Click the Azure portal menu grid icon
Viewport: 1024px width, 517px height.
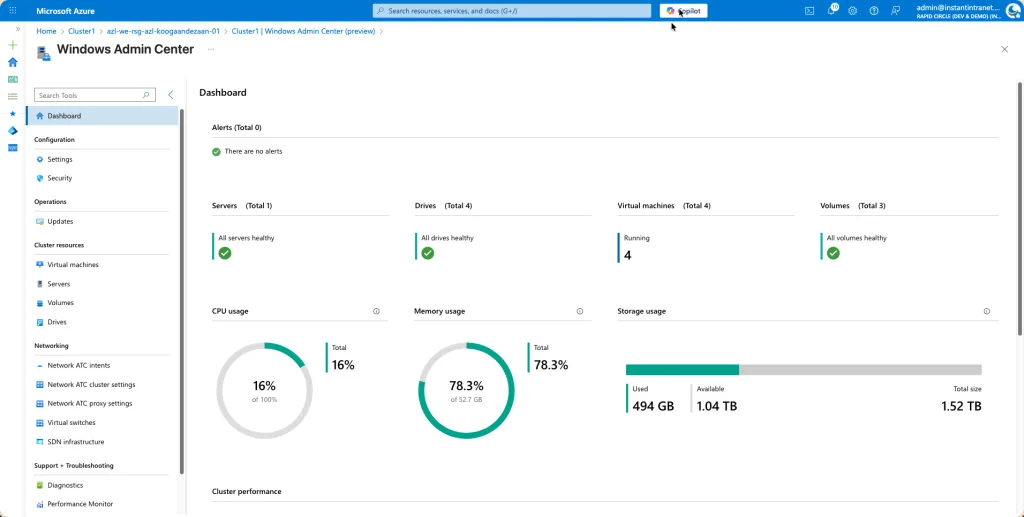point(13,10)
